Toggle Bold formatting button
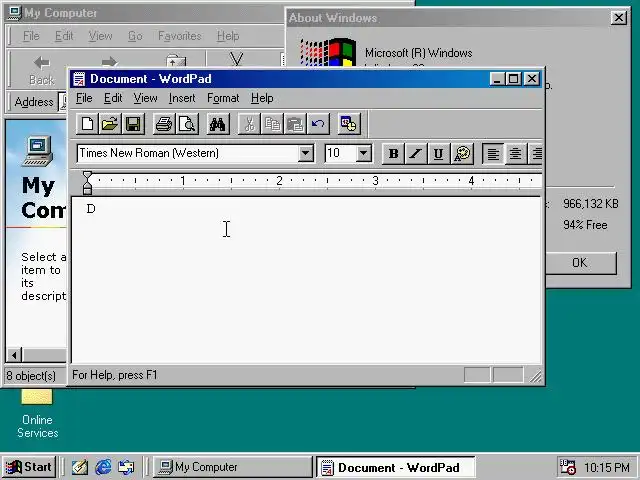This screenshot has height=480, width=640. pos(393,153)
